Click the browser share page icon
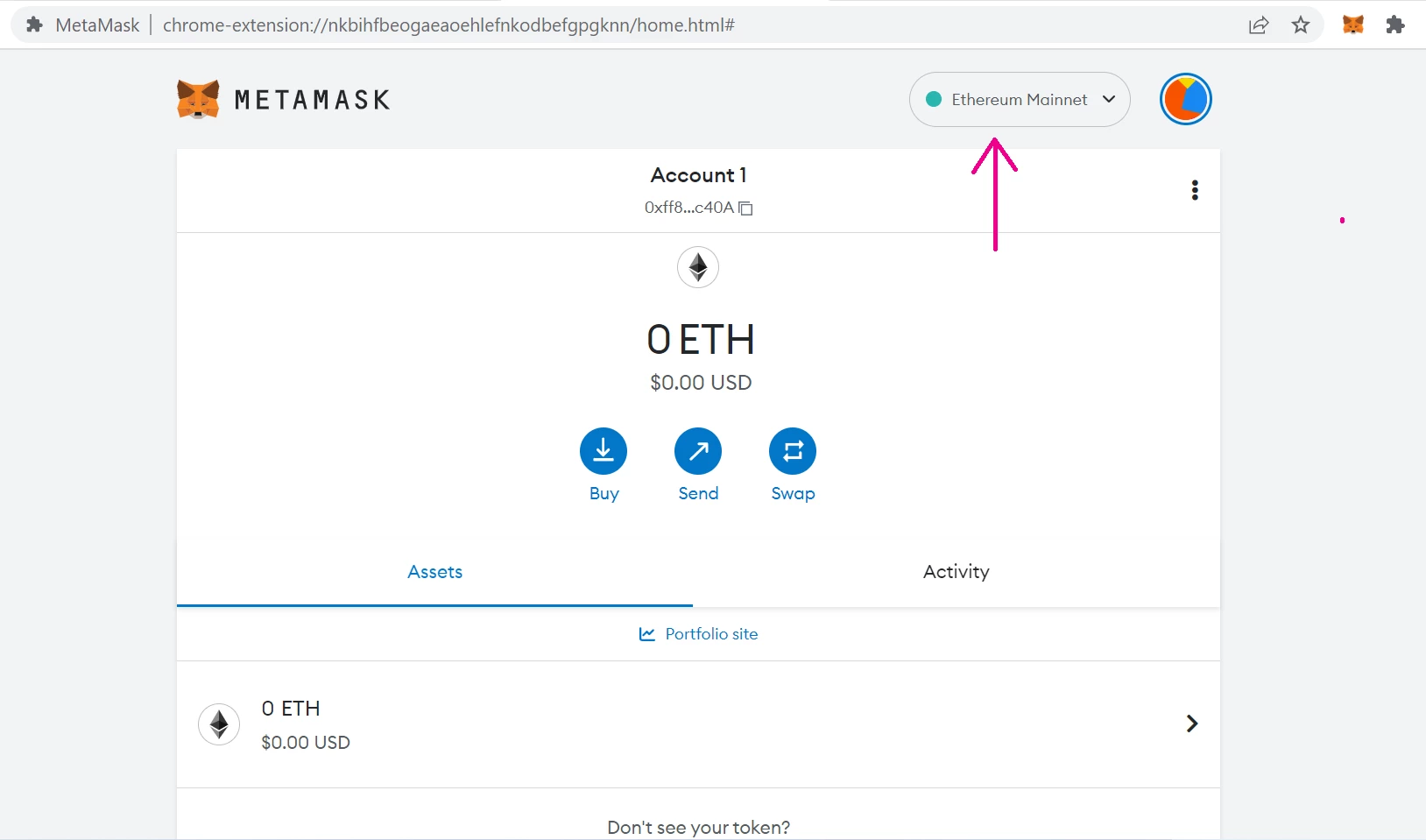The width and height of the screenshot is (1426, 840). (1259, 25)
